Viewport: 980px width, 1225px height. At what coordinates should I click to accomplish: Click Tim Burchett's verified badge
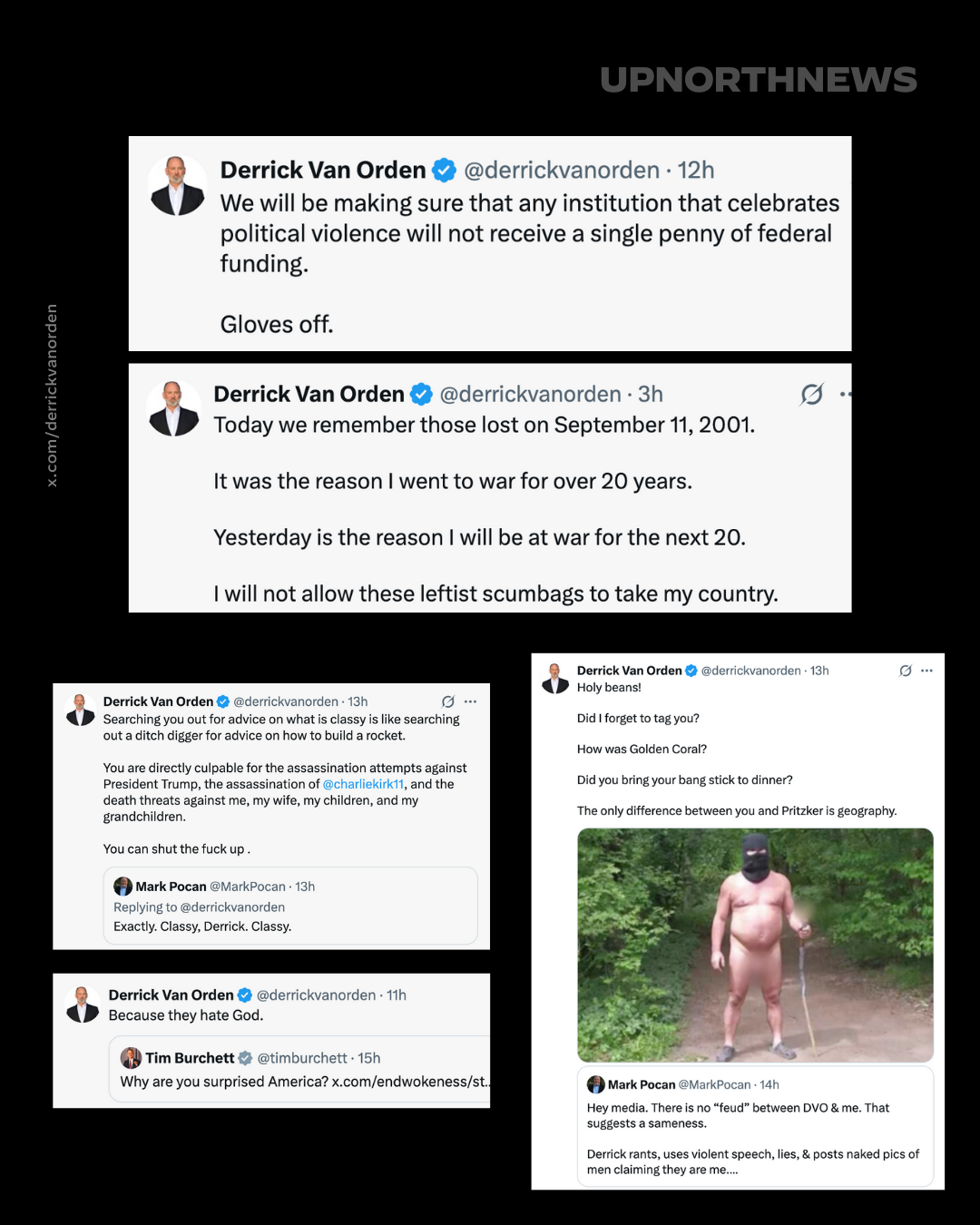tap(245, 1058)
